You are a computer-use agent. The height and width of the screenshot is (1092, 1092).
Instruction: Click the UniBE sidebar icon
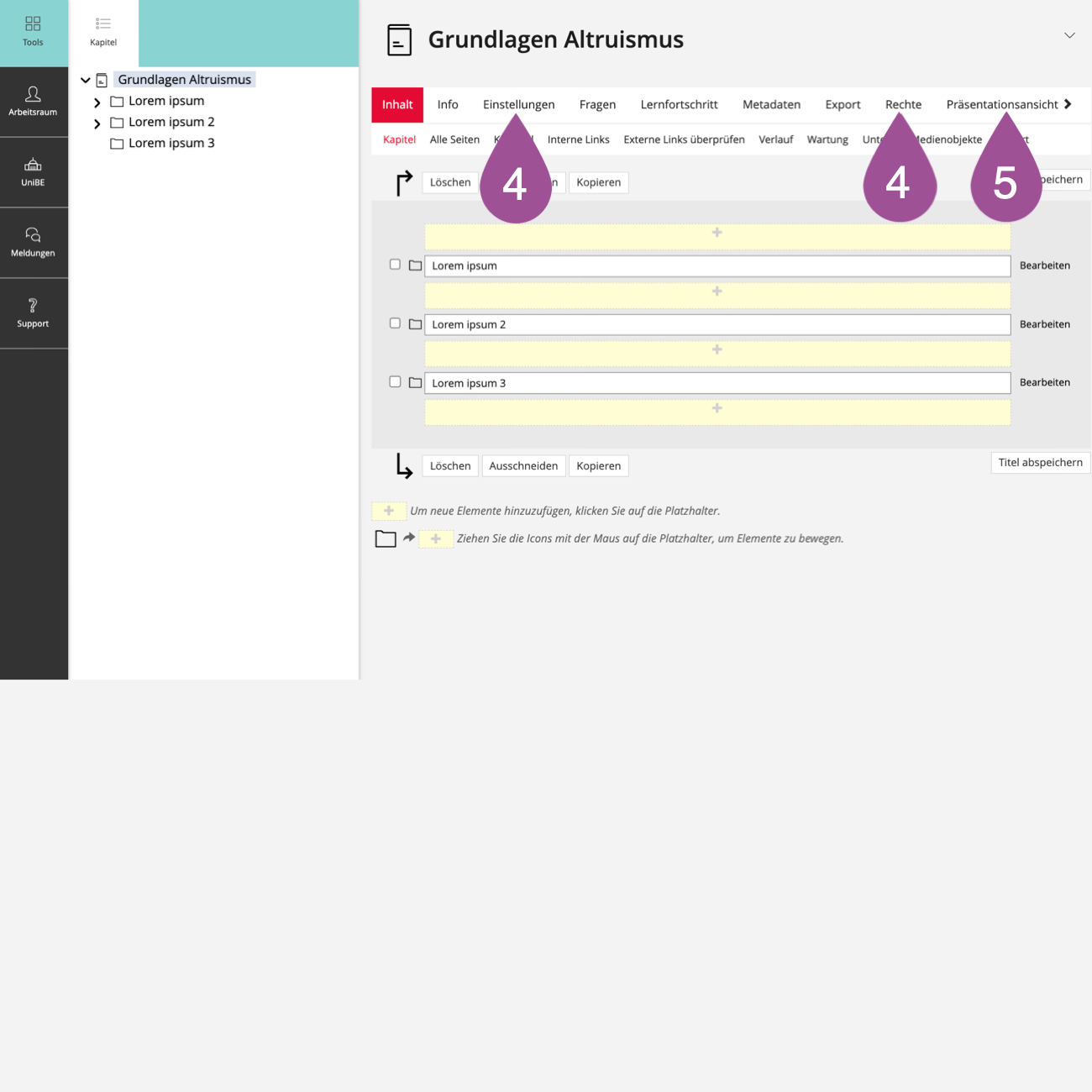33,165
